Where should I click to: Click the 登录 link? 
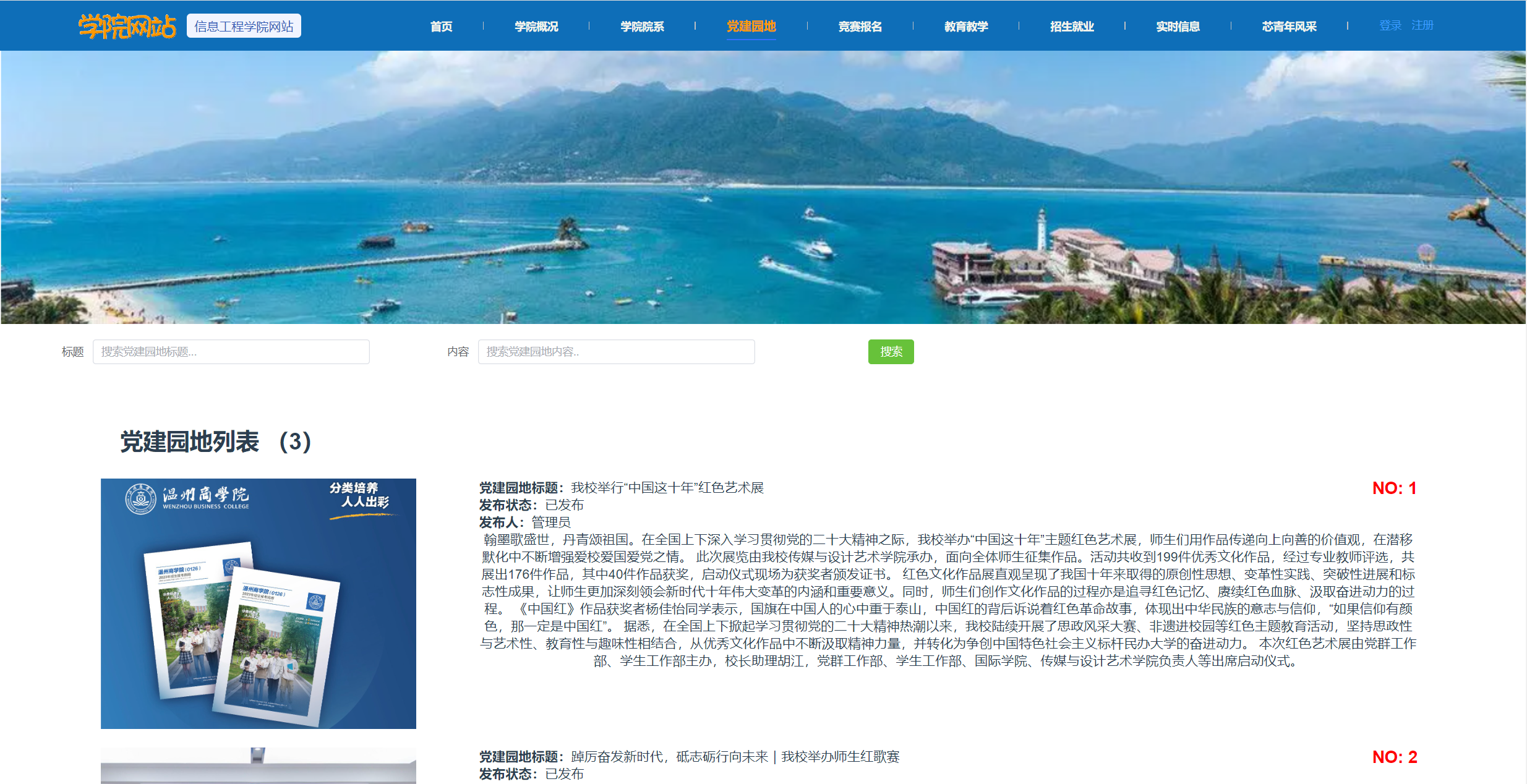1390,25
